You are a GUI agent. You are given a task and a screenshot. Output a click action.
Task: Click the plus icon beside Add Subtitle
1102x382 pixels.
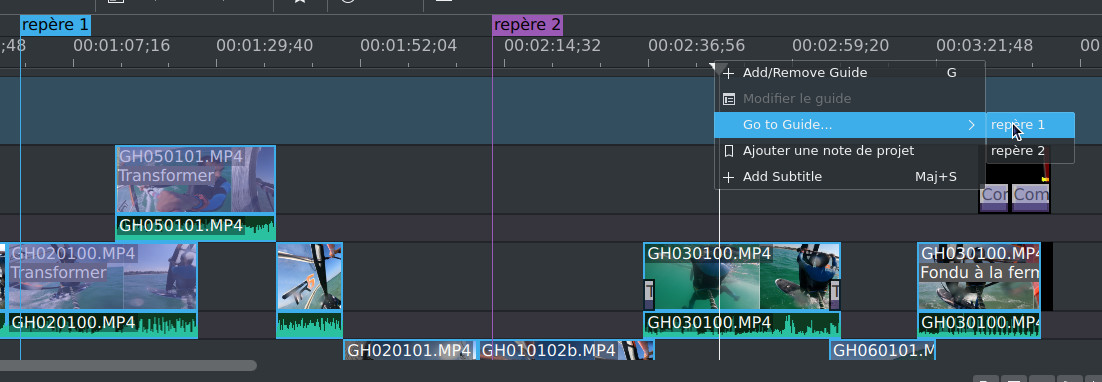[x=729, y=177]
